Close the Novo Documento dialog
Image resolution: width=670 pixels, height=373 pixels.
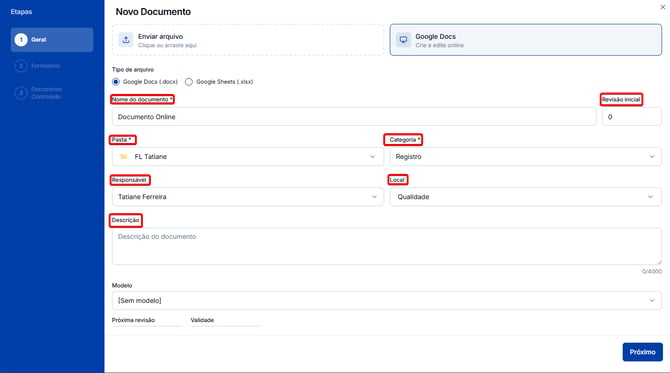coord(663,7)
